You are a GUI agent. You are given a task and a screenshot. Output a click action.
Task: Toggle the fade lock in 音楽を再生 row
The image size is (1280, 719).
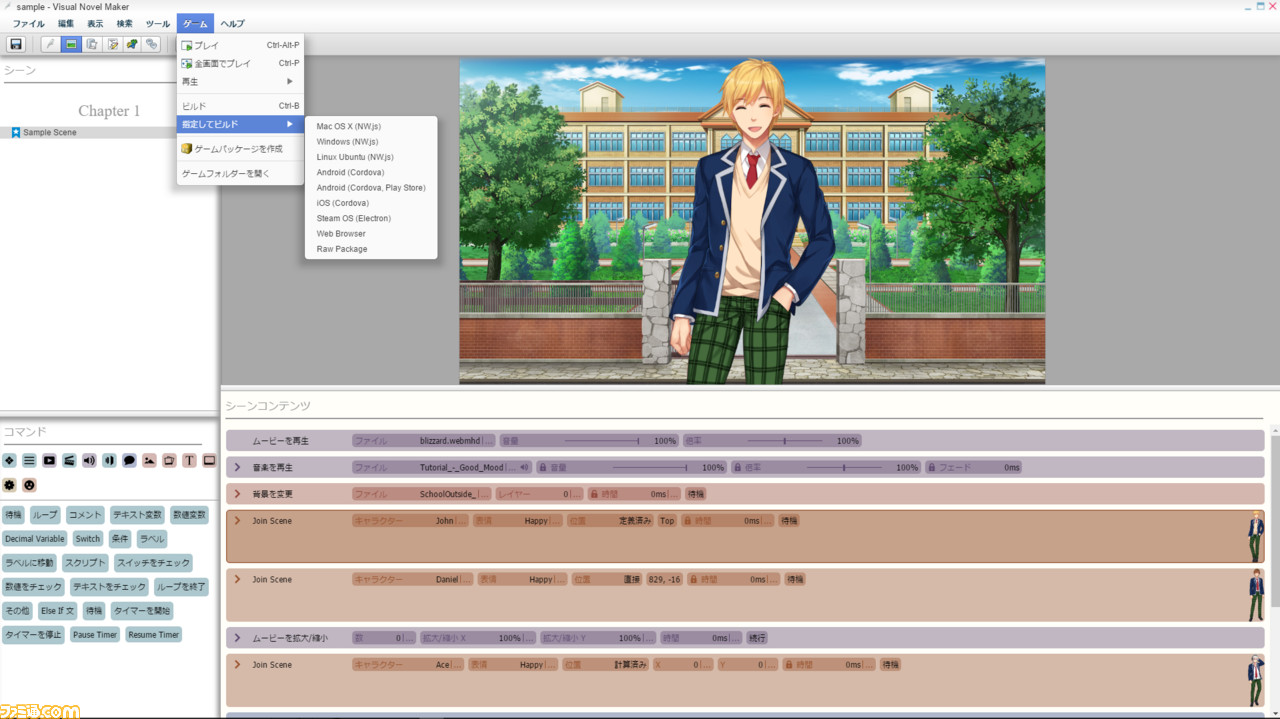click(931, 467)
